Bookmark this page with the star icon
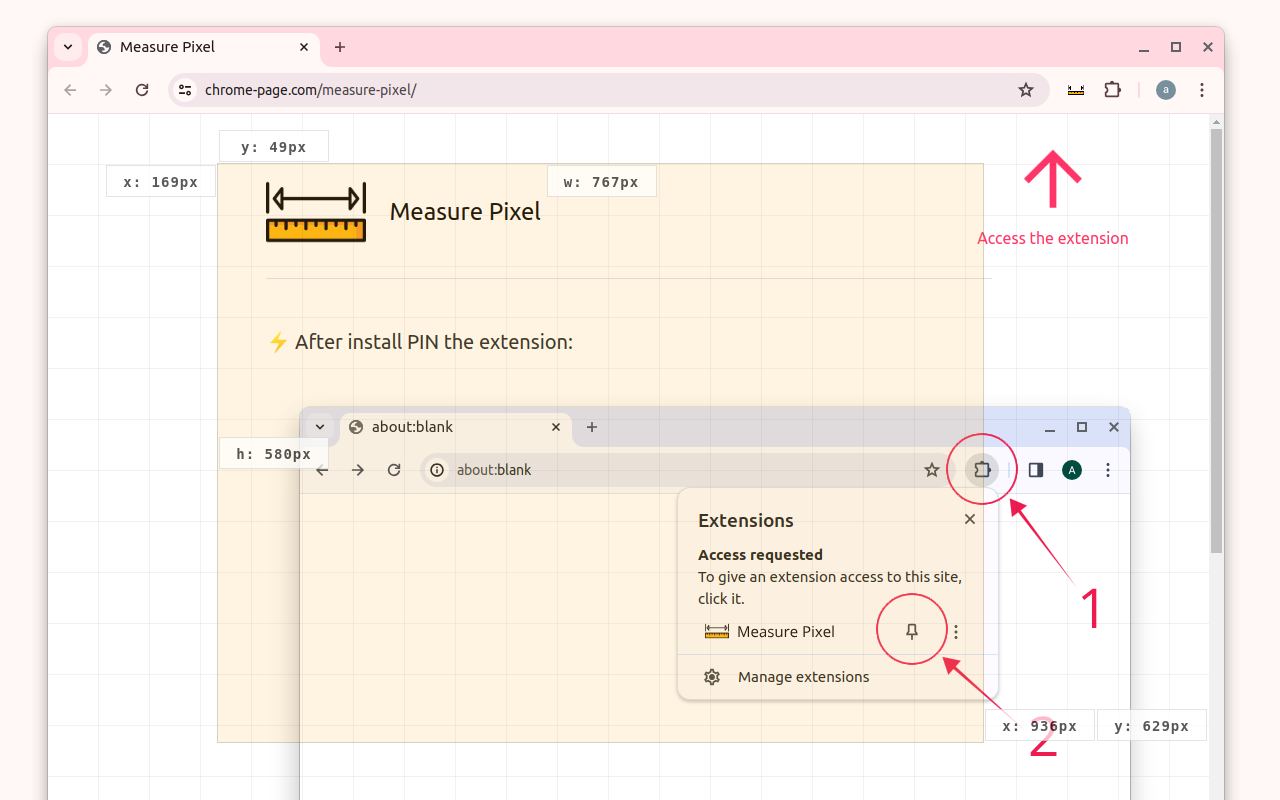The width and height of the screenshot is (1280, 800). click(x=1026, y=90)
